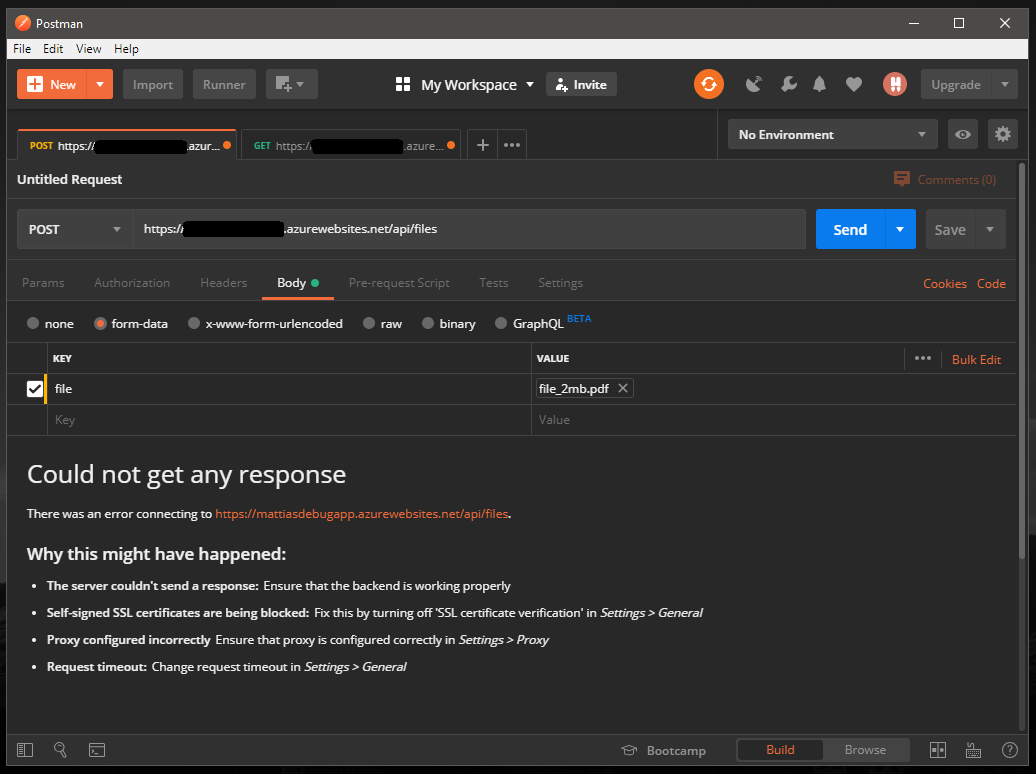Screen dimensions: 1036x774
Task: Expand the Upgrade dropdown arrow
Action: pyautogui.click(x=1004, y=85)
